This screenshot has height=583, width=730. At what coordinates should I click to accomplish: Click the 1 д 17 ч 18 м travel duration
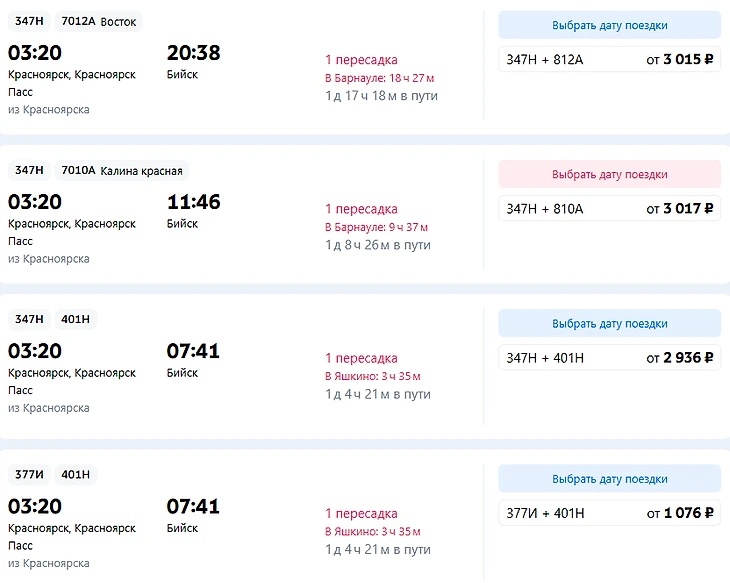tap(381, 96)
